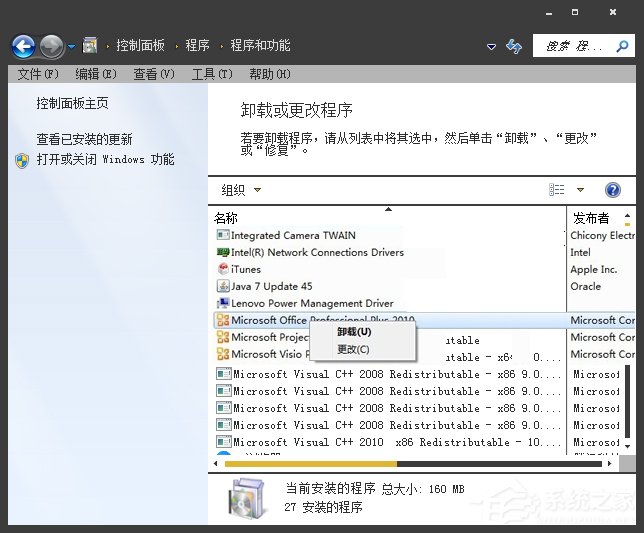The height and width of the screenshot is (533, 644).
Task: Choose 更改(C) from the context menu
Action: (353, 349)
